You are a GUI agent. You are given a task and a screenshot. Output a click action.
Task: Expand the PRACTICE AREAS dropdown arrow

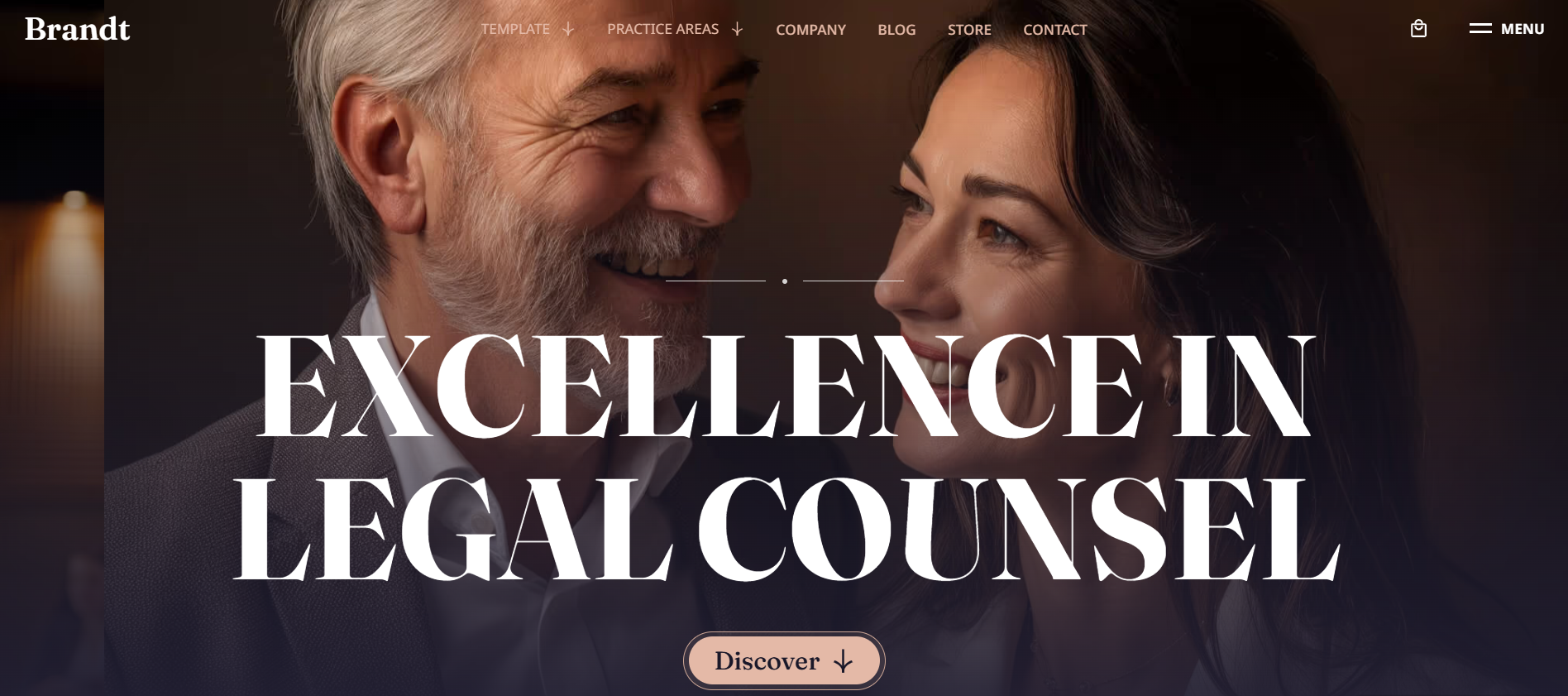click(737, 29)
